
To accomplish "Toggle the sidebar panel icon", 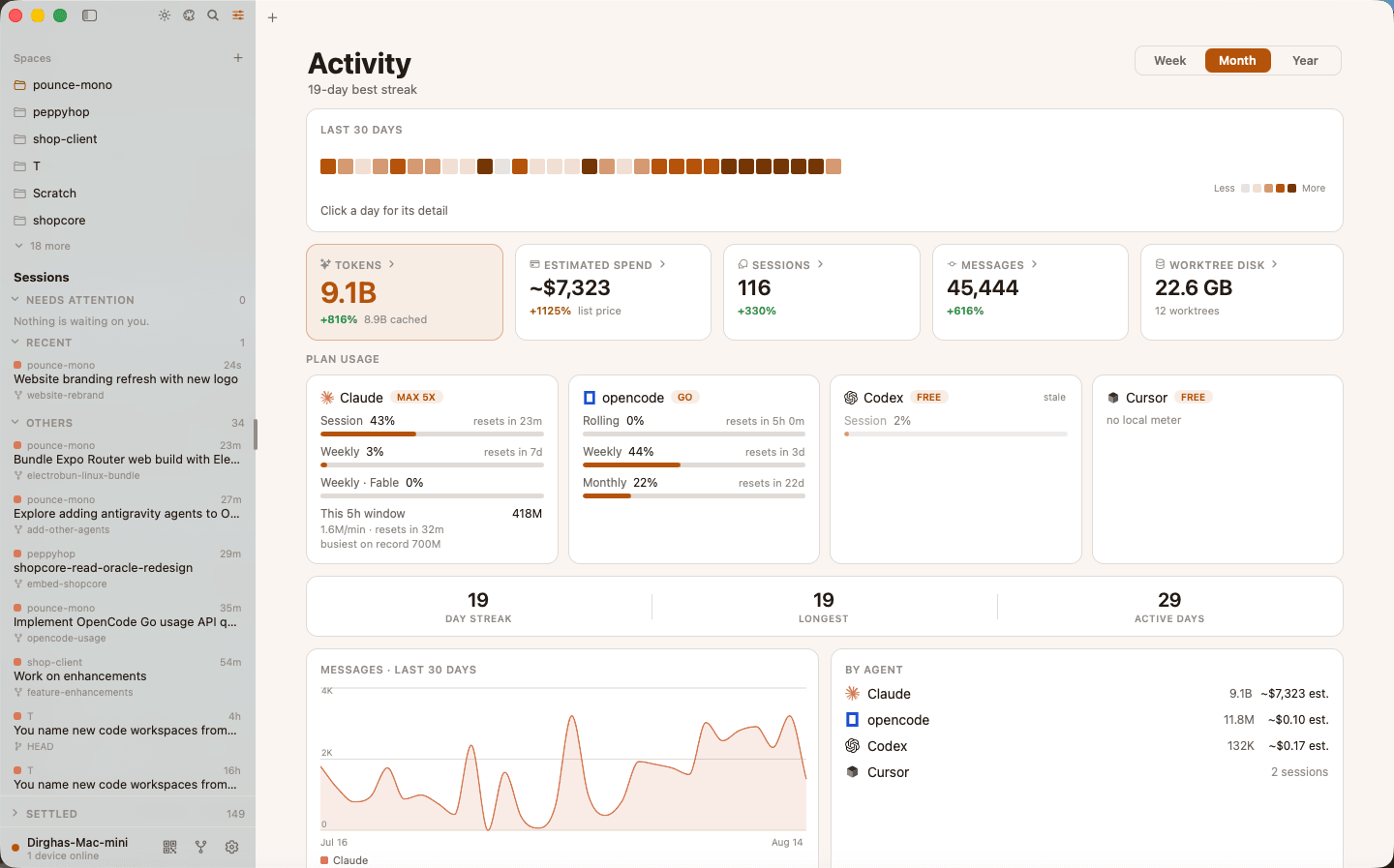I will [90, 15].
